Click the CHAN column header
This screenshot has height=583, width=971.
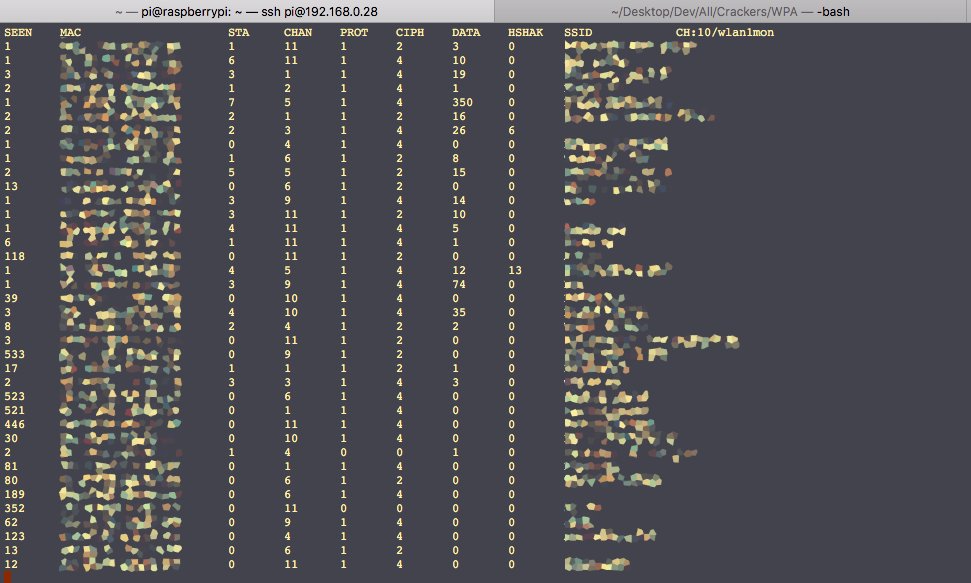point(296,31)
